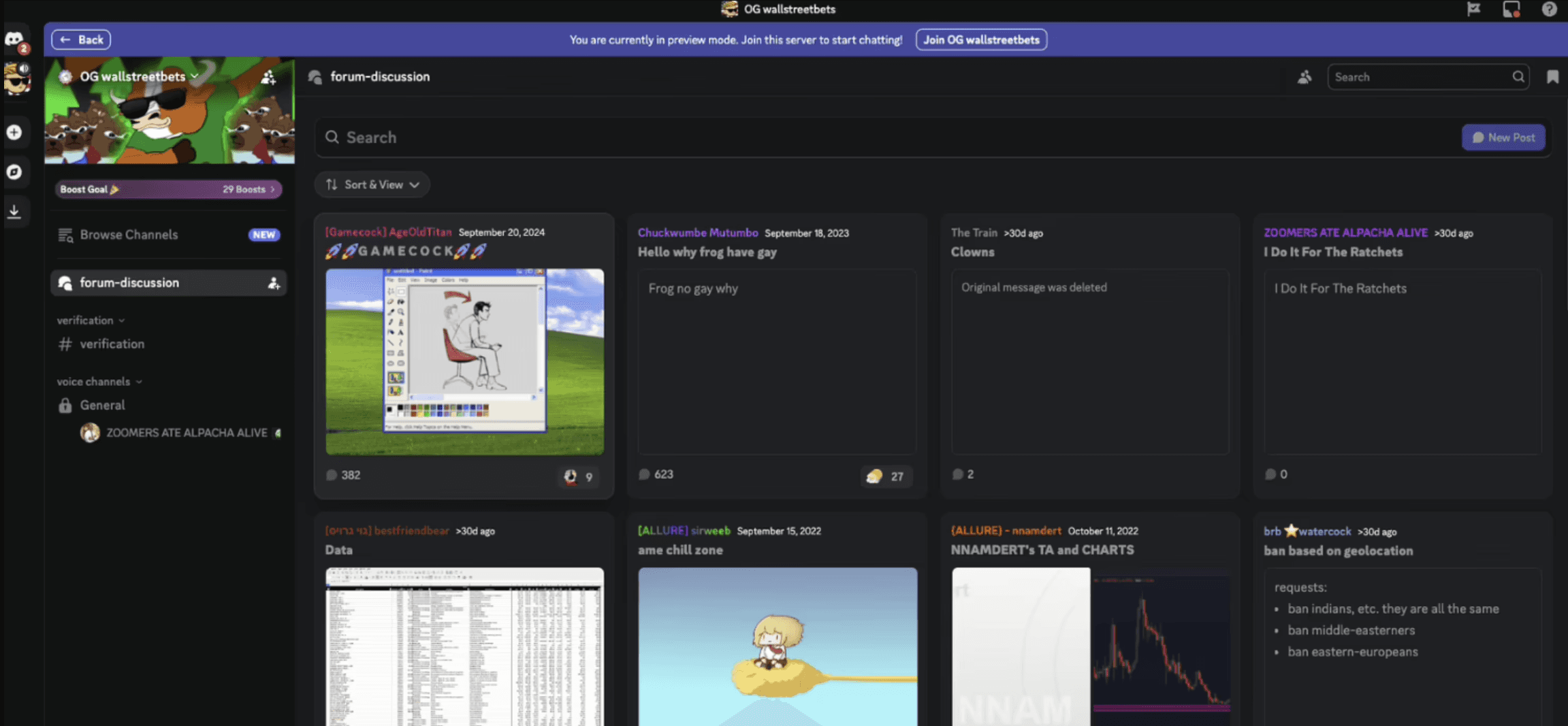Select the forum-discussion channel in sidebar
Viewport: 1568px width, 726px height.
[x=168, y=283]
